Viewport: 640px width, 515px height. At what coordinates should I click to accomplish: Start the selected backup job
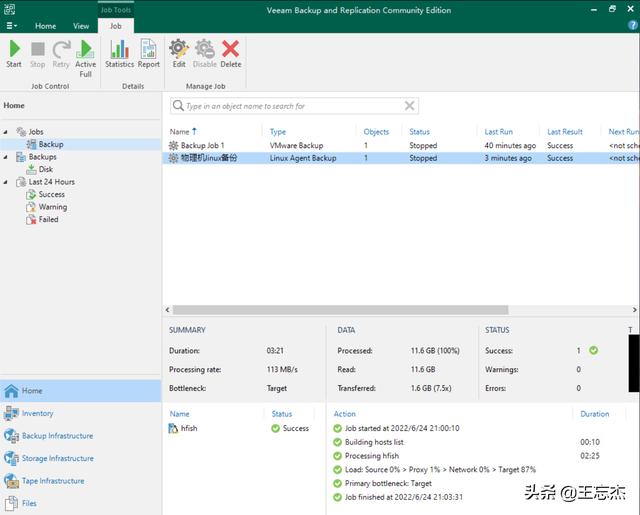click(14, 53)
